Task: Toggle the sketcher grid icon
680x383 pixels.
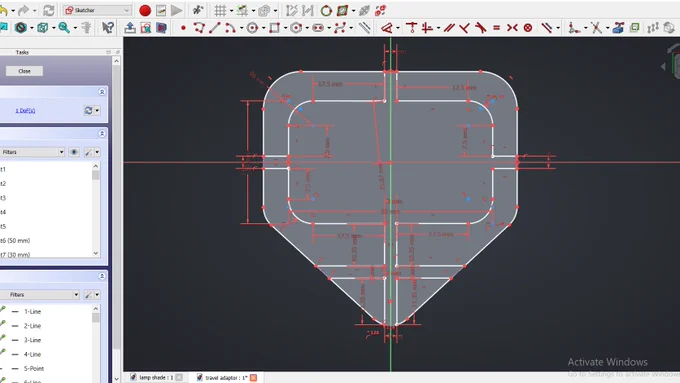Action: (x=220, y=10)
